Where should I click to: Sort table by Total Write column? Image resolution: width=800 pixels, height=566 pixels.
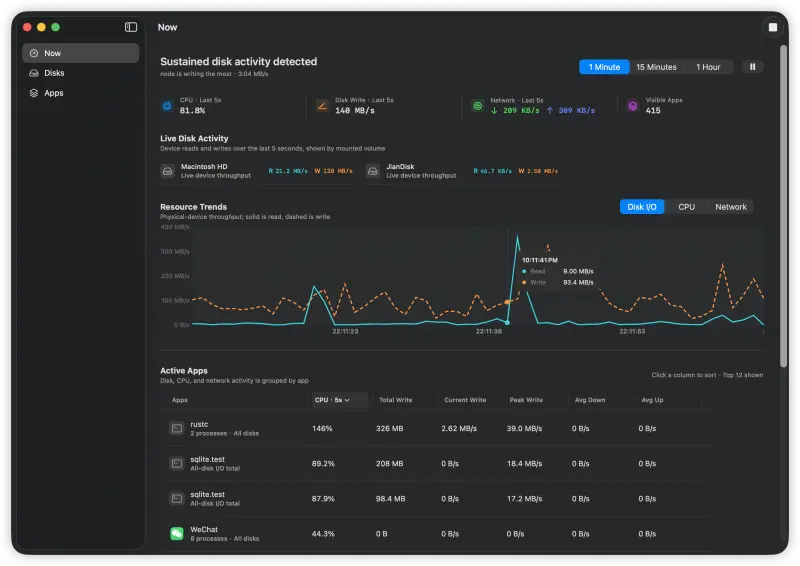[x=395, y=400]
